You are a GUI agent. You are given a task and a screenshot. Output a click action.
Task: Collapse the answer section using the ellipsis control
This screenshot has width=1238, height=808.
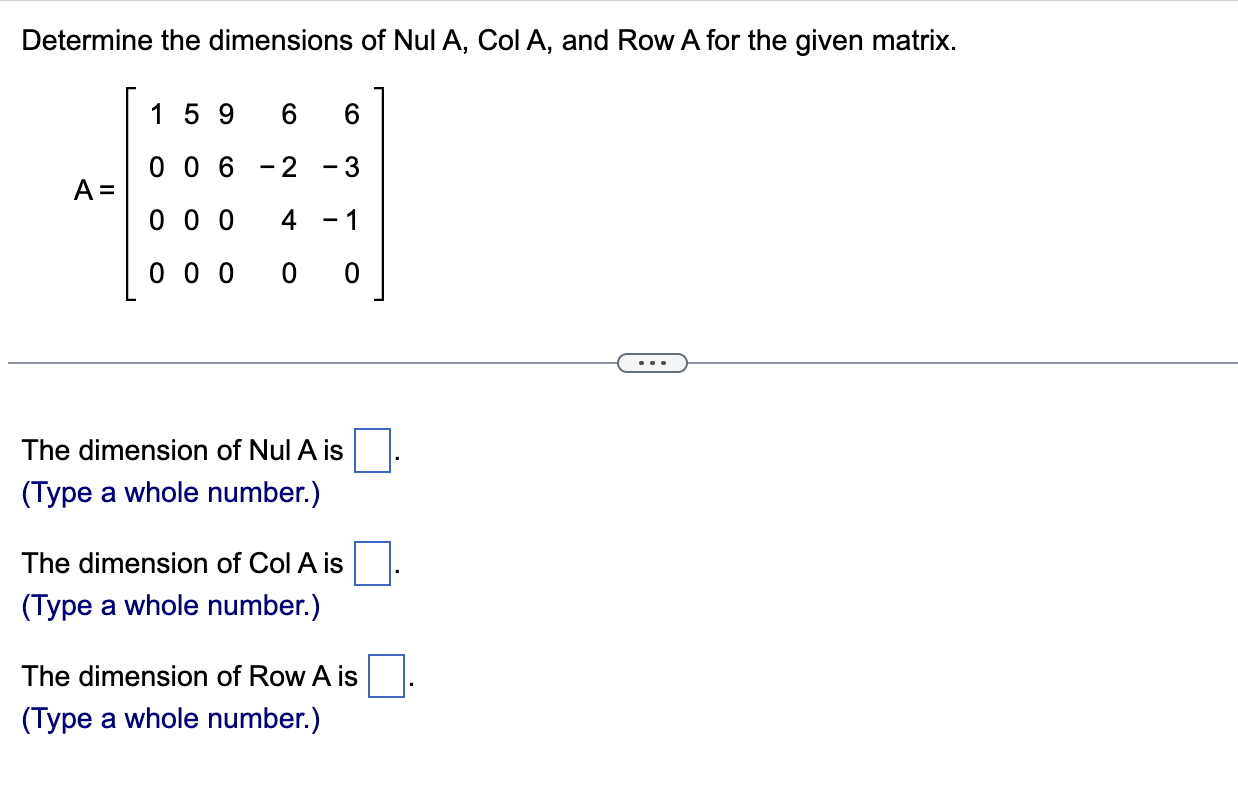[653, 363]
